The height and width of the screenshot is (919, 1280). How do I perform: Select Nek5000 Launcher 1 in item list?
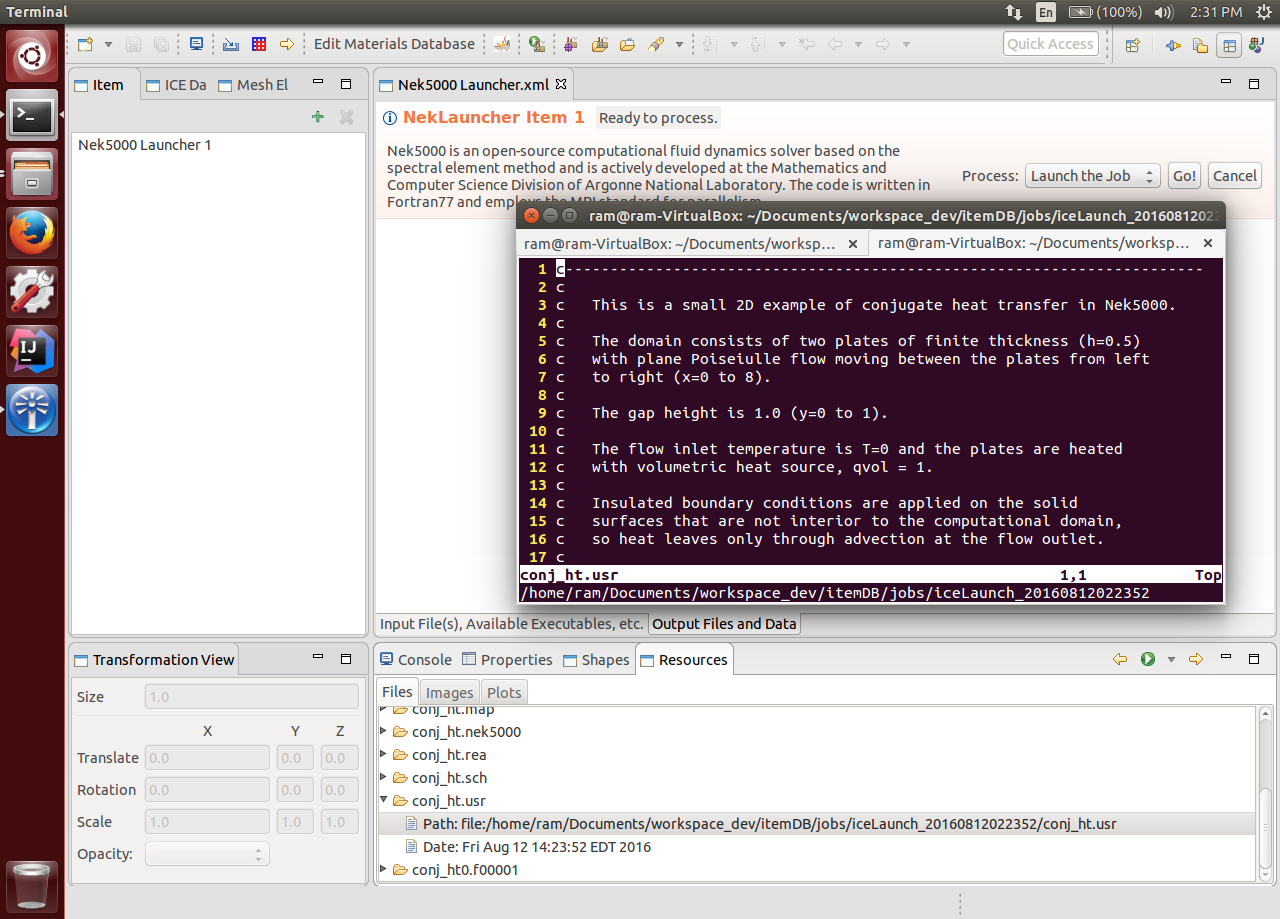[x=145, y=145]
